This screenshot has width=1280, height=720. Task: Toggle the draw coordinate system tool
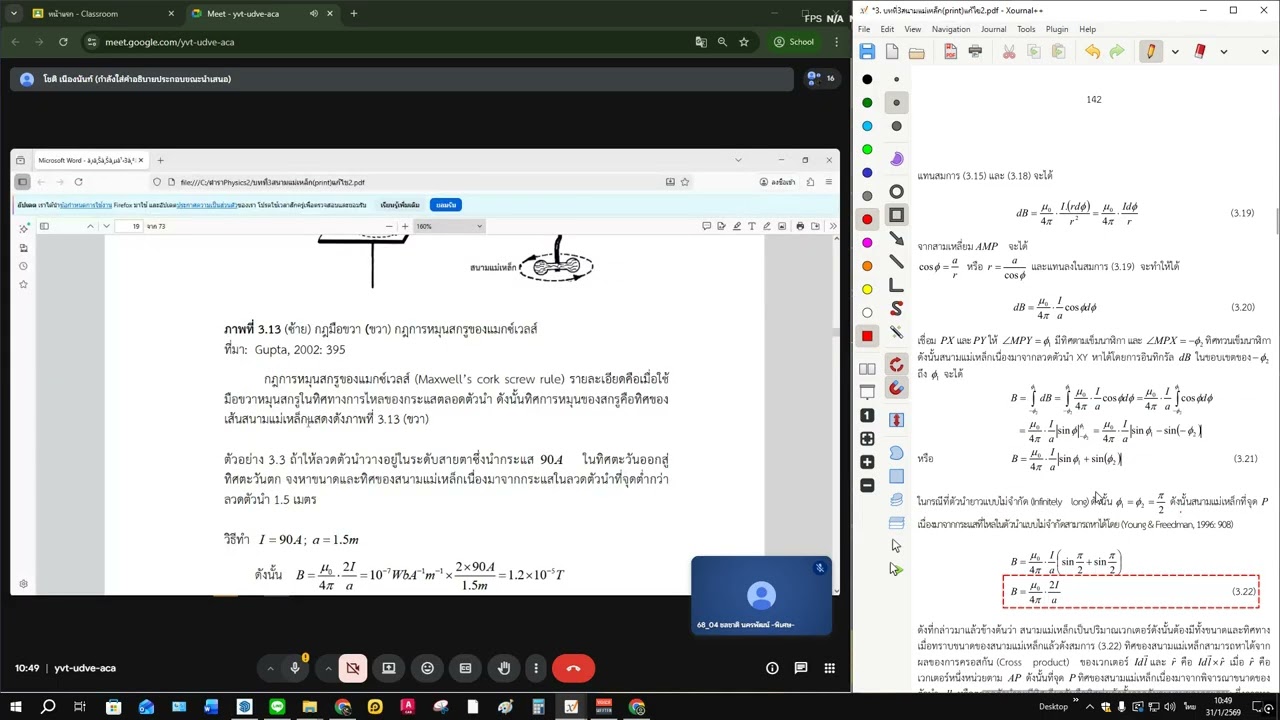896,286
